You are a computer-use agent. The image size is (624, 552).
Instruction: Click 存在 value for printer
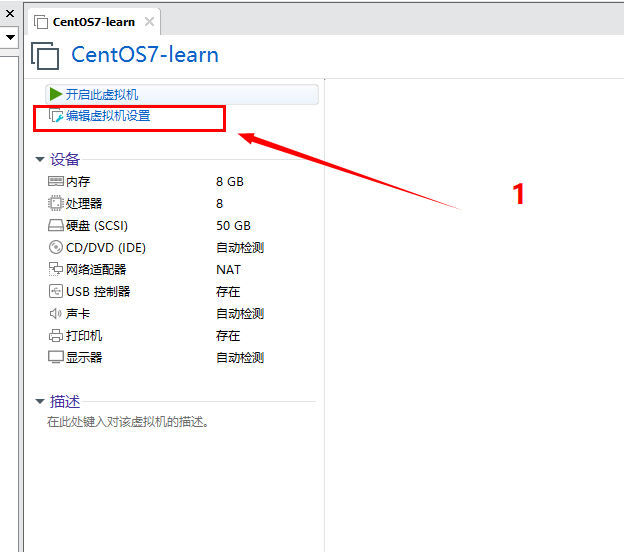coord(228,336)
